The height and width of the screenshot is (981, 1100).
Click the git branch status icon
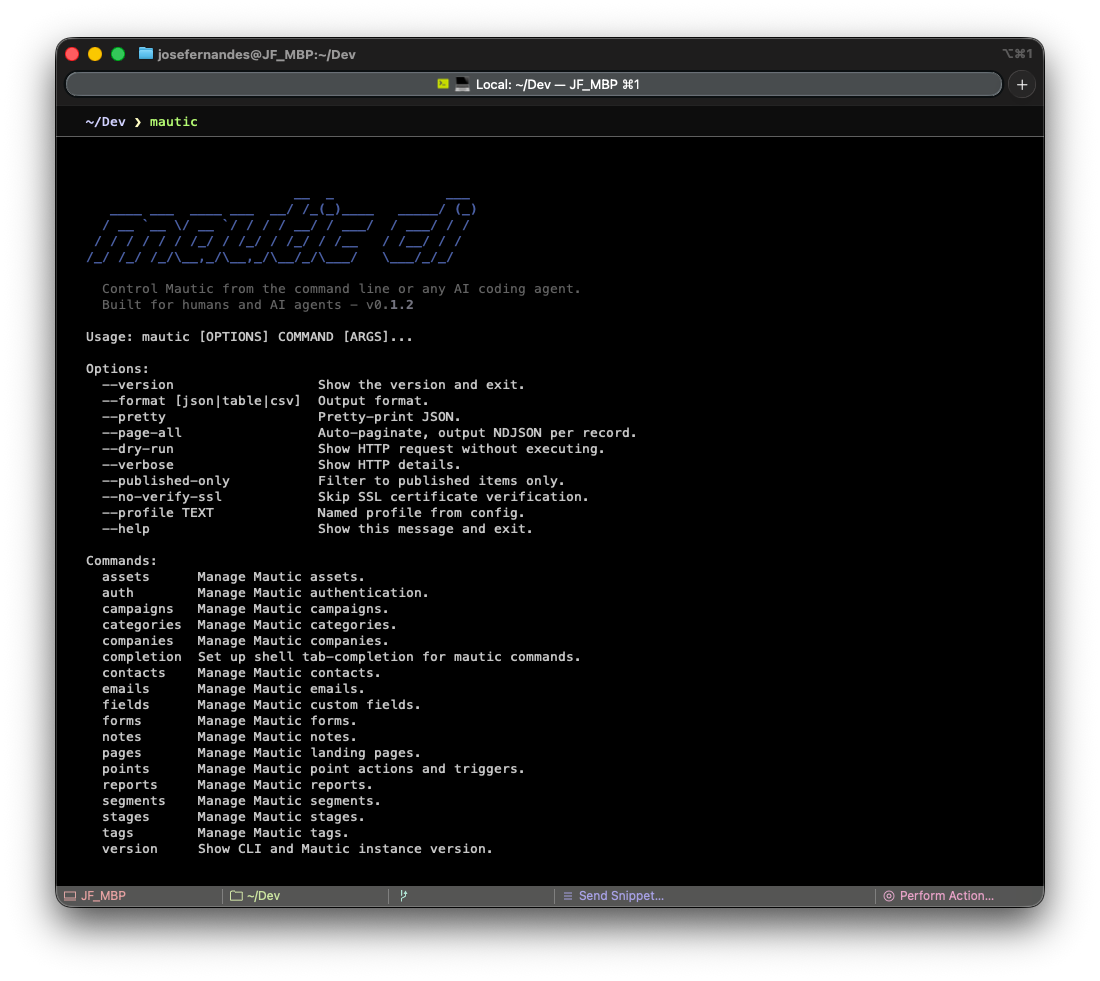point(403,895)
